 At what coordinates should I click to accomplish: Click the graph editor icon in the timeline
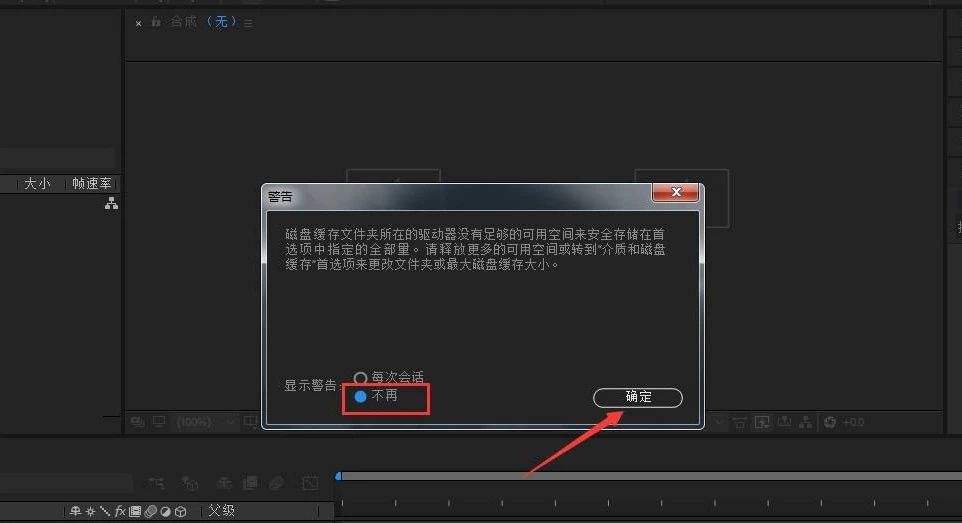[310, 484]
